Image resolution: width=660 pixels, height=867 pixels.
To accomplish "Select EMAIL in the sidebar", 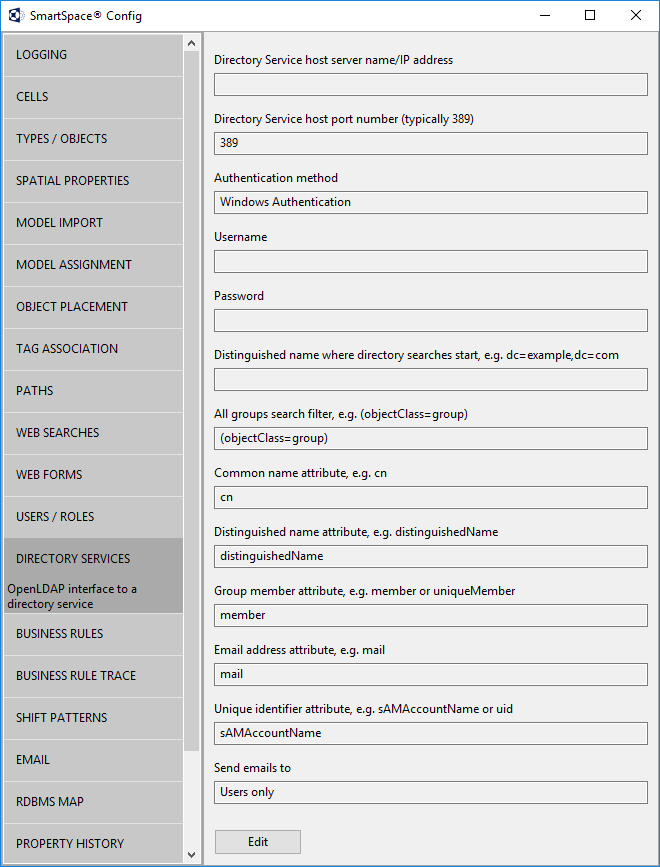I will (93, 760).
